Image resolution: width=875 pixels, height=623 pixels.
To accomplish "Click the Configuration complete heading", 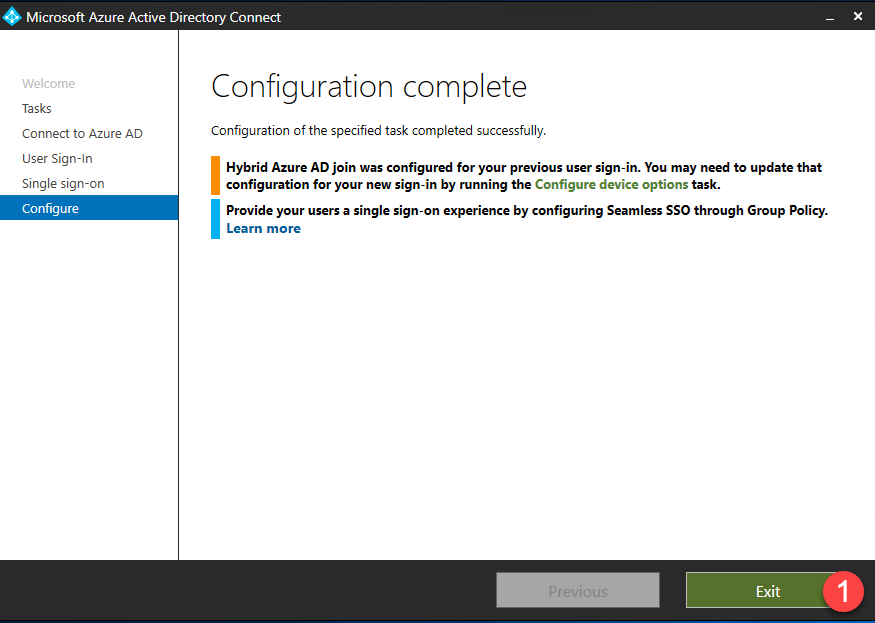I will pyautogui.click(x=368, y=86).
